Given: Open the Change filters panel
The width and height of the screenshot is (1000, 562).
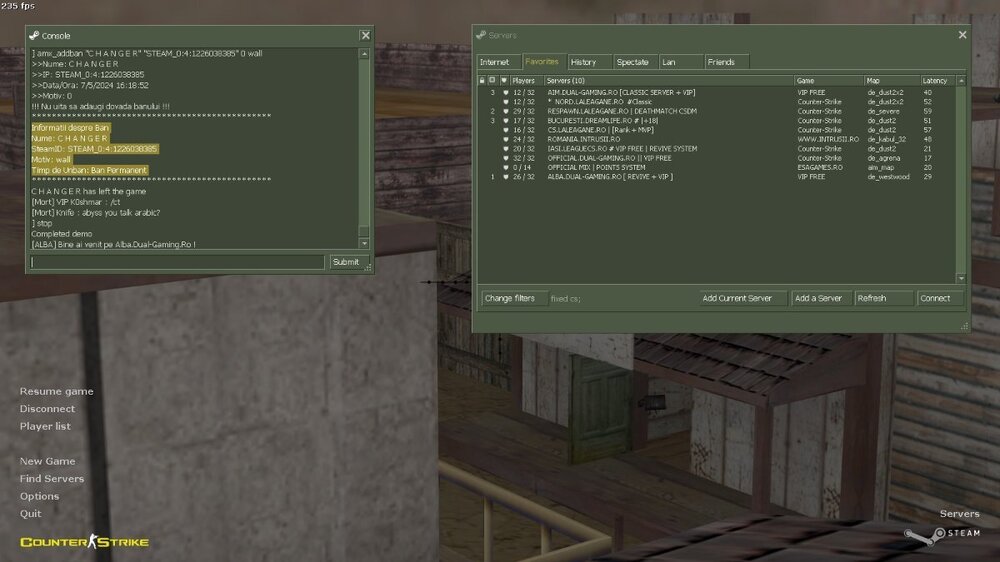Looking at the screenshot, I should [510, 298].
